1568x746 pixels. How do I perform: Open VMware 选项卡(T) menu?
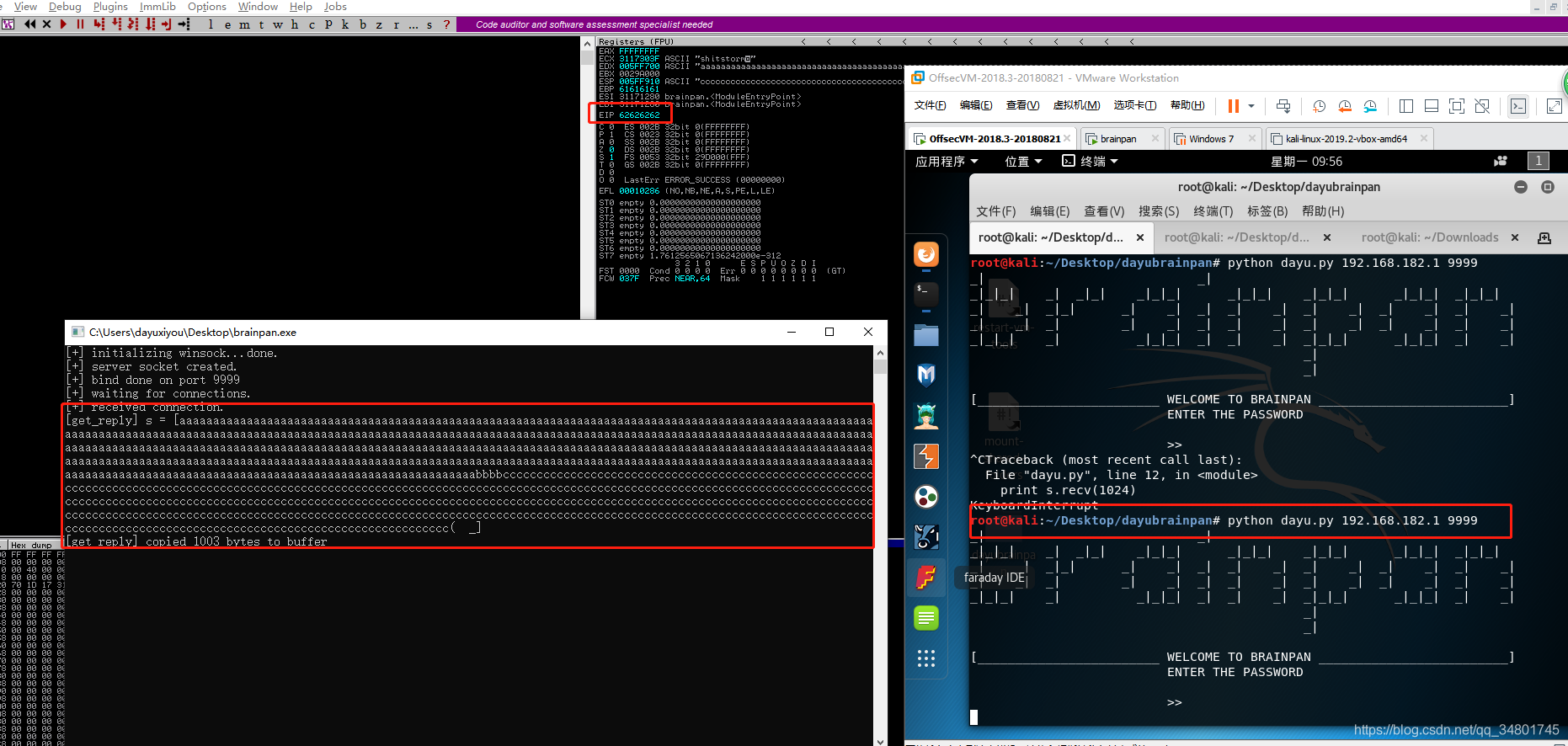pyautogui.click(x=1134, y=105)
